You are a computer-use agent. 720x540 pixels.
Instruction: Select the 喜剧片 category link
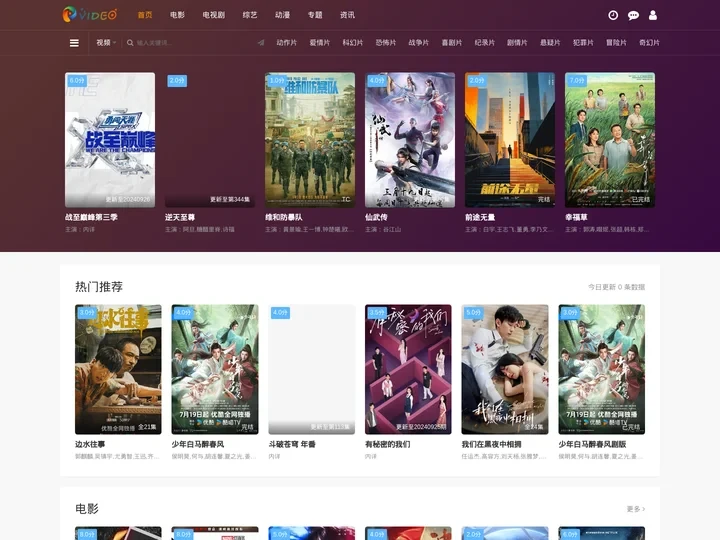(x=452, y=43)
